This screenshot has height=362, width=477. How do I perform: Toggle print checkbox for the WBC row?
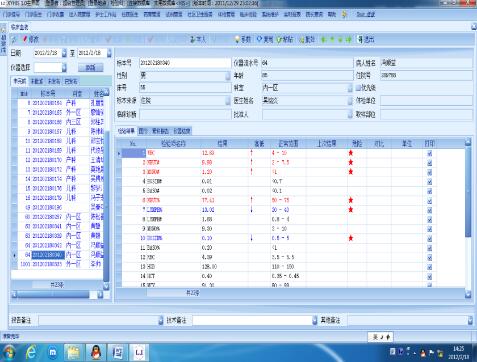click(x=429, y=153)
